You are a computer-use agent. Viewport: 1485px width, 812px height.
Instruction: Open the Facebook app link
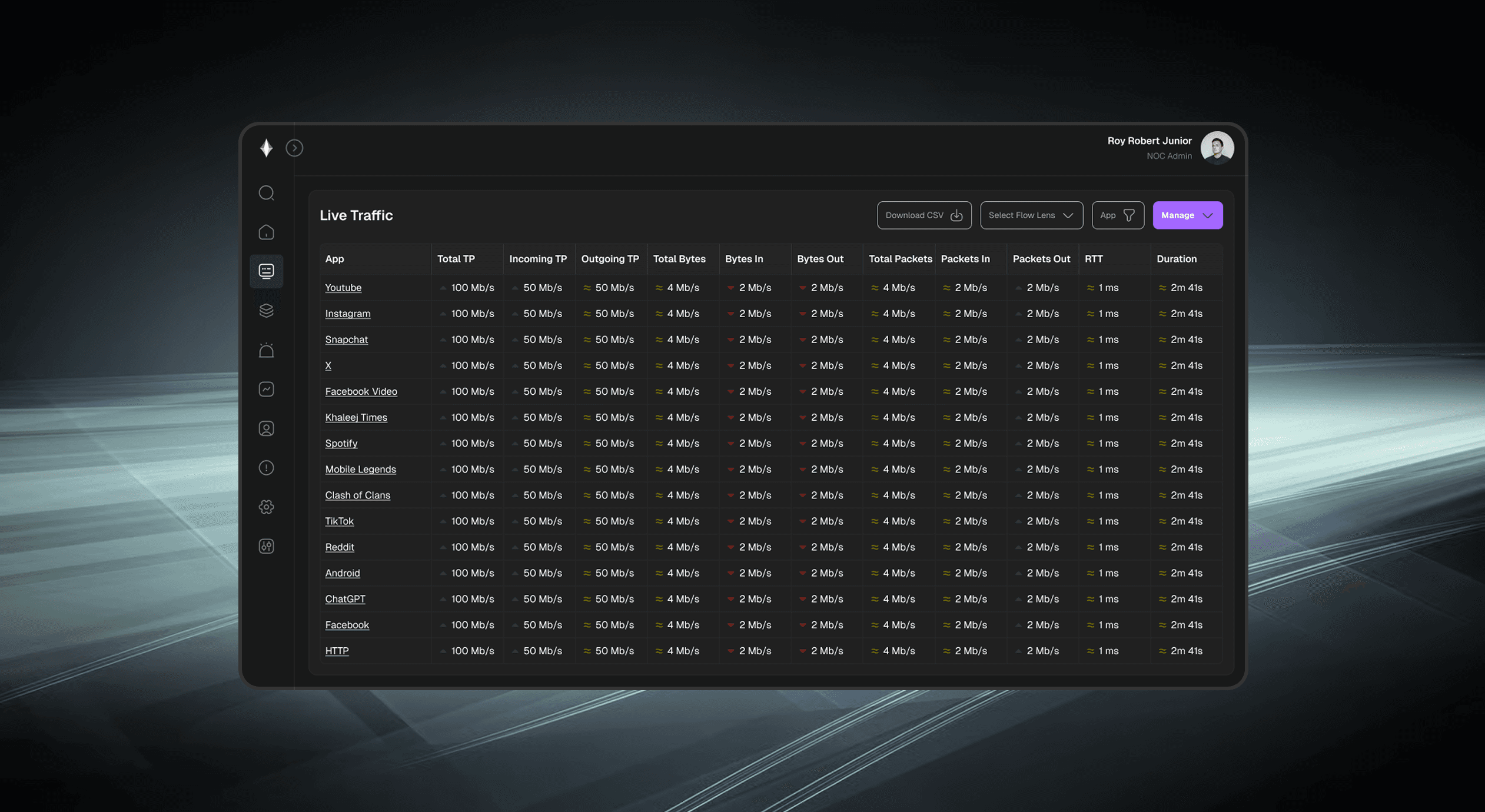[x=347, y=624]
